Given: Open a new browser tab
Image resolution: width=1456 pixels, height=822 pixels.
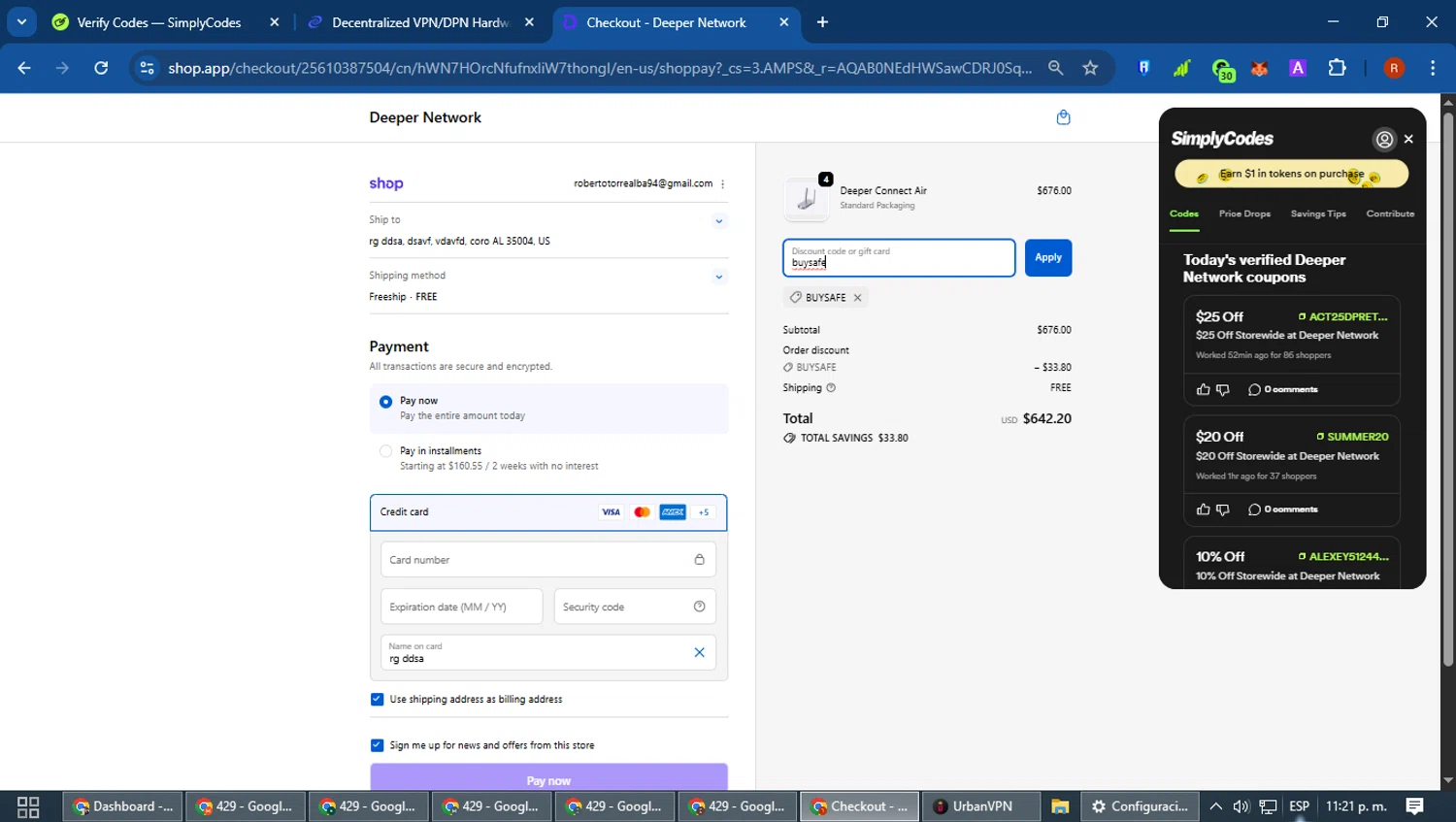Looking at the screenshot, I should coord(822,22).
